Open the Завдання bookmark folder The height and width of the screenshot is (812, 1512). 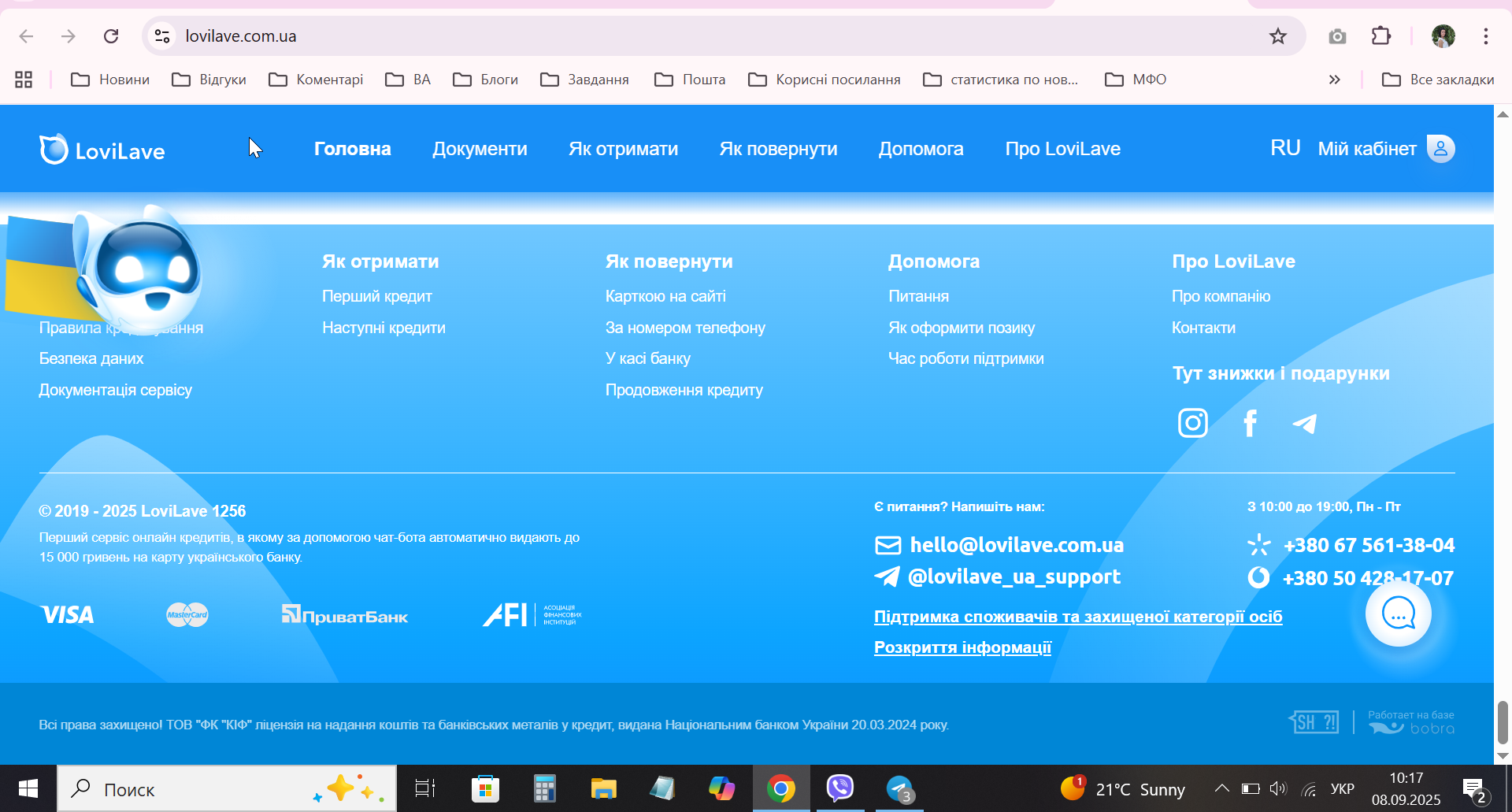point(584,80)
